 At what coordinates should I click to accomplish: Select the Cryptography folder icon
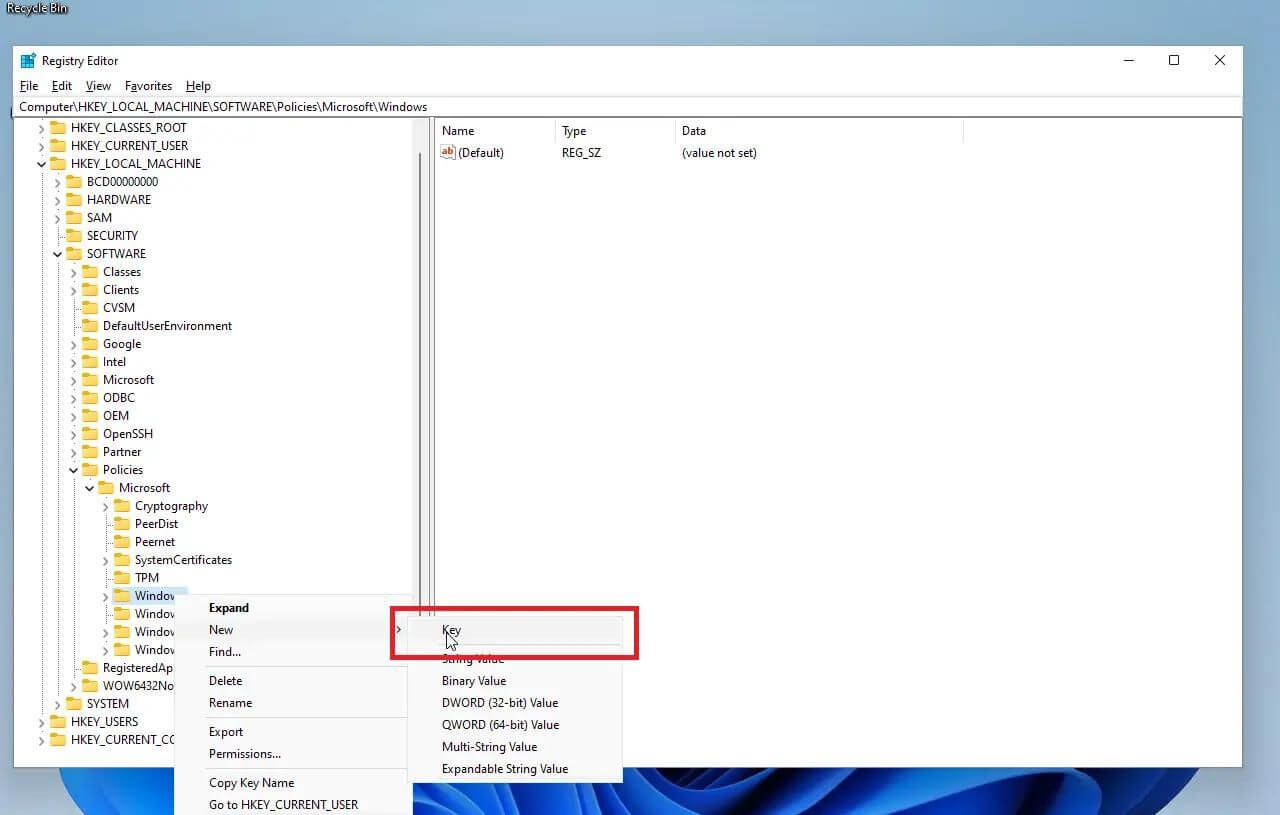coord(124,506)
